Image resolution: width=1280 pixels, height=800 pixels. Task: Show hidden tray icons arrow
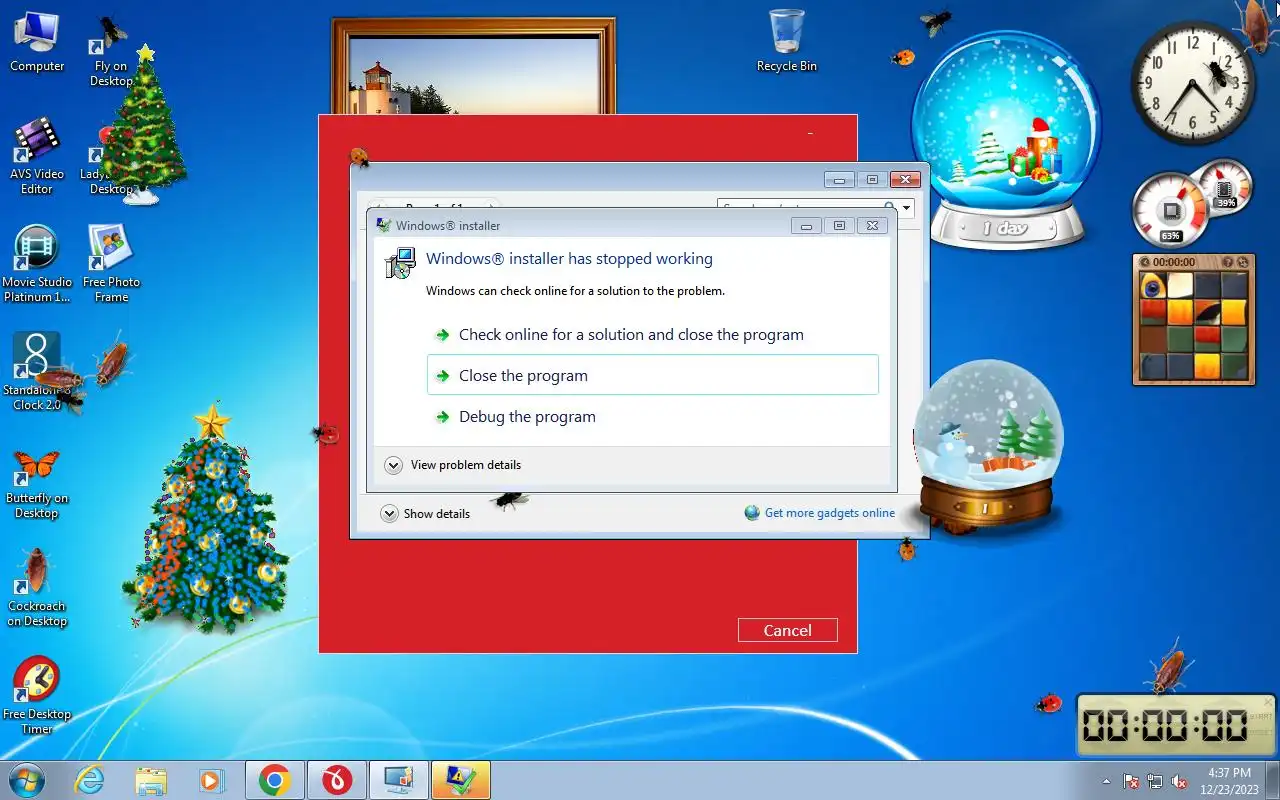1106,781
